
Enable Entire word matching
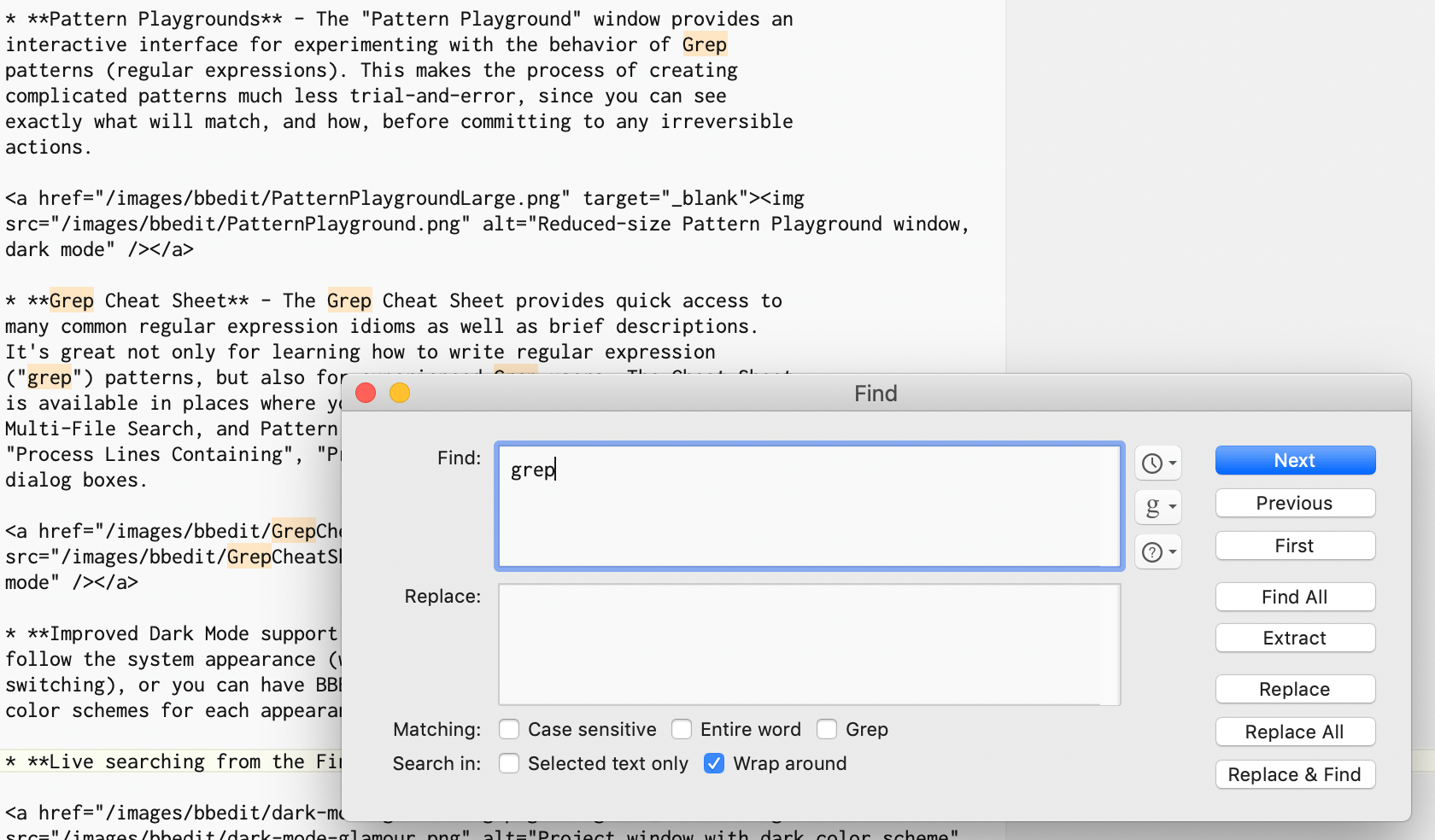[x=682, y=729]
